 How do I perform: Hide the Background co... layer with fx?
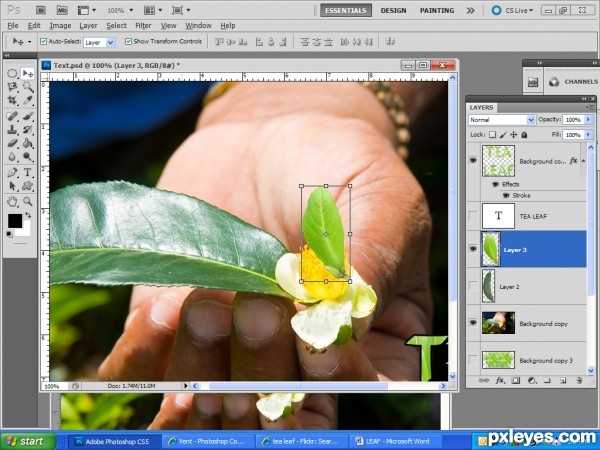point(473,160)
